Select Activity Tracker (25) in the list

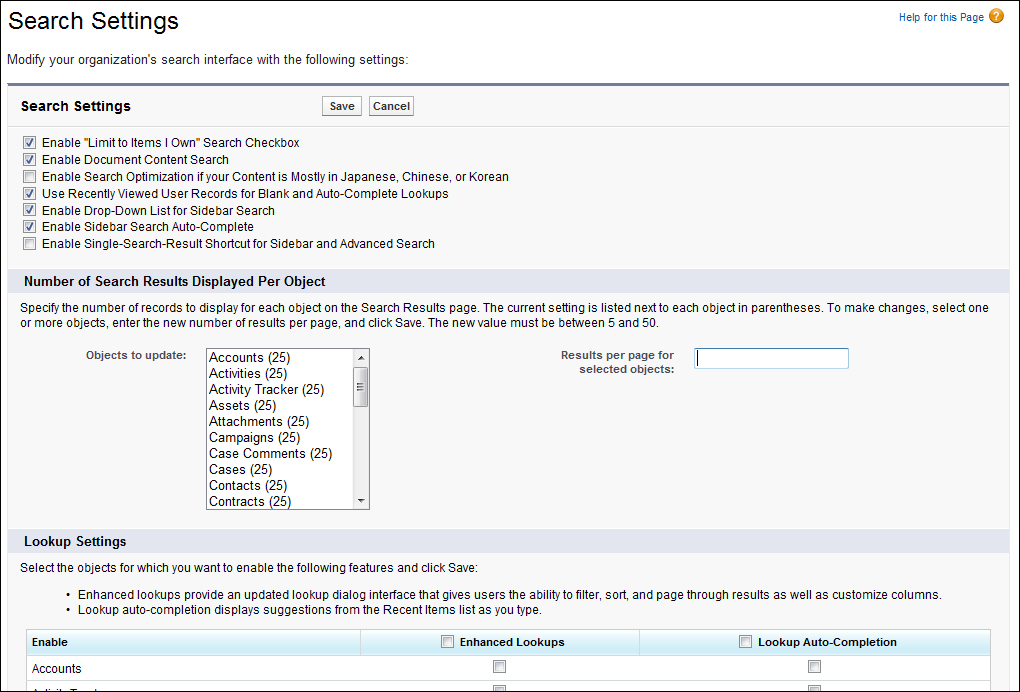[x=266, y=390]
